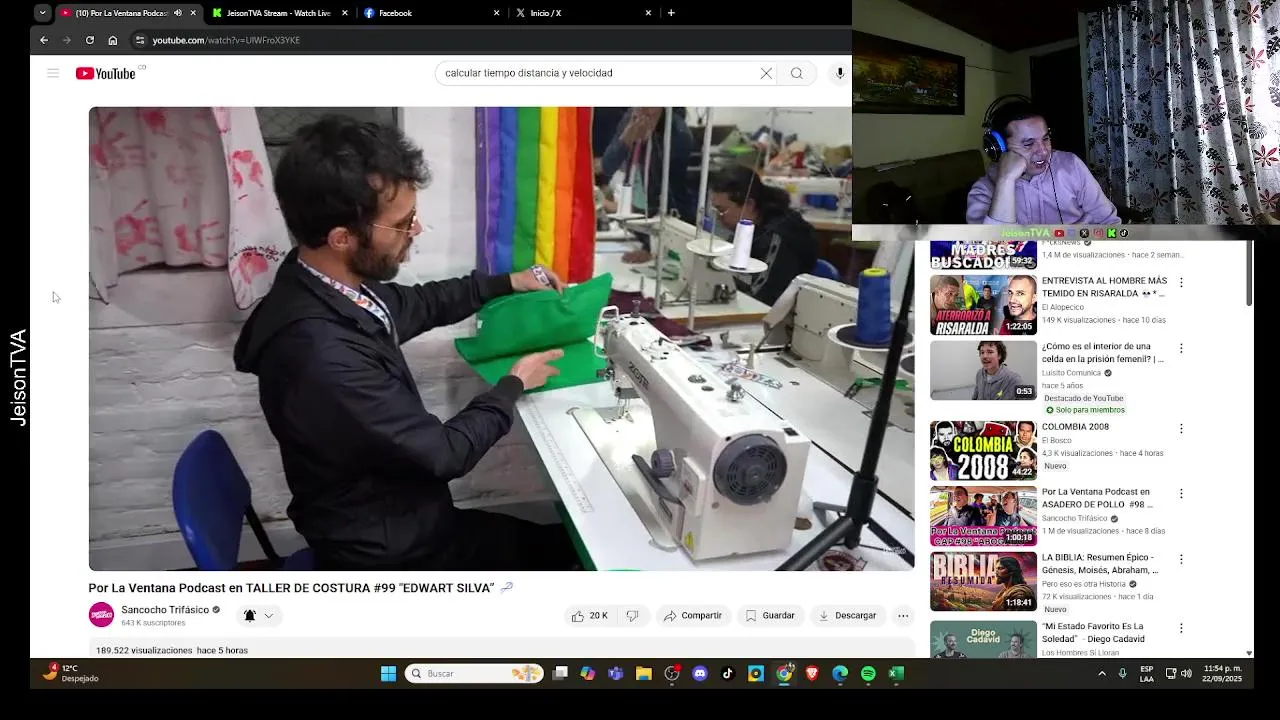Image resolution: width=1280 pixels, height=720 pixels.
Task: Start voice search with microphone icon
Action: [x=840, y=73]
